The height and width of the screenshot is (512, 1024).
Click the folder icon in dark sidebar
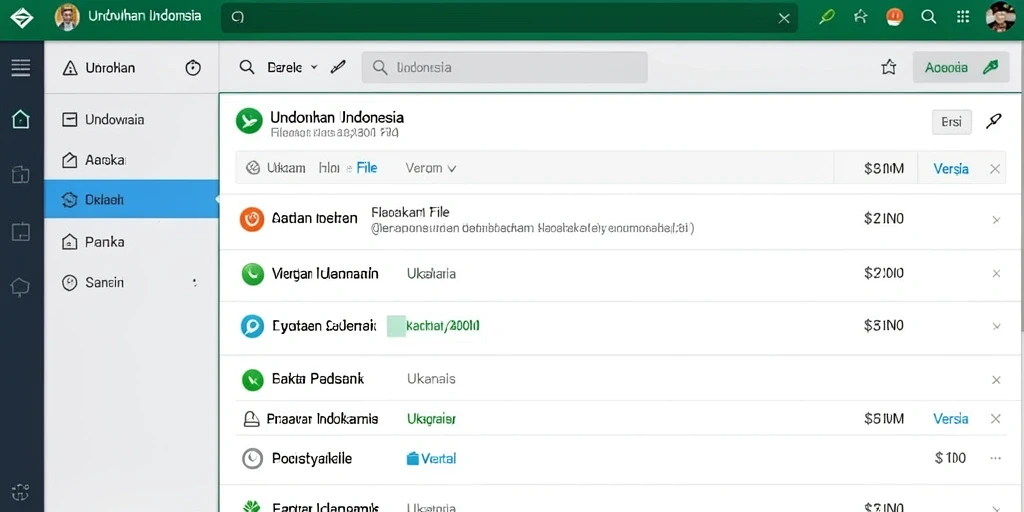[21, 174]
